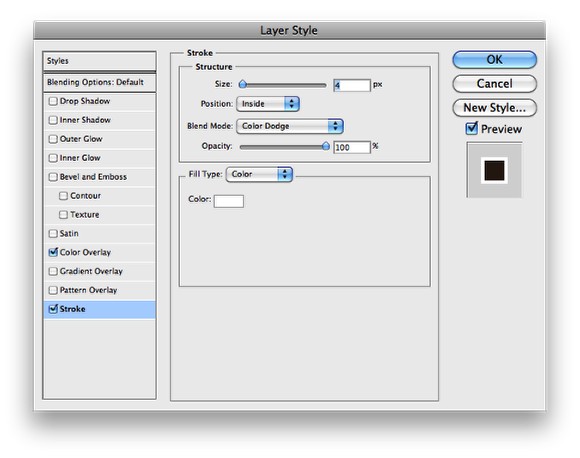
Task: Enable the Drop Shadow checkbox
Action: 53,101
